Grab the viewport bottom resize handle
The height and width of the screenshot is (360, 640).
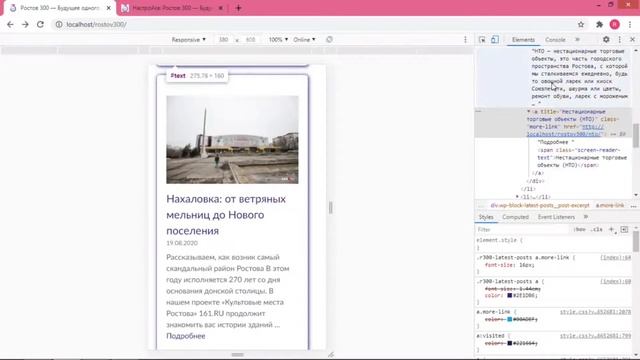238,355
